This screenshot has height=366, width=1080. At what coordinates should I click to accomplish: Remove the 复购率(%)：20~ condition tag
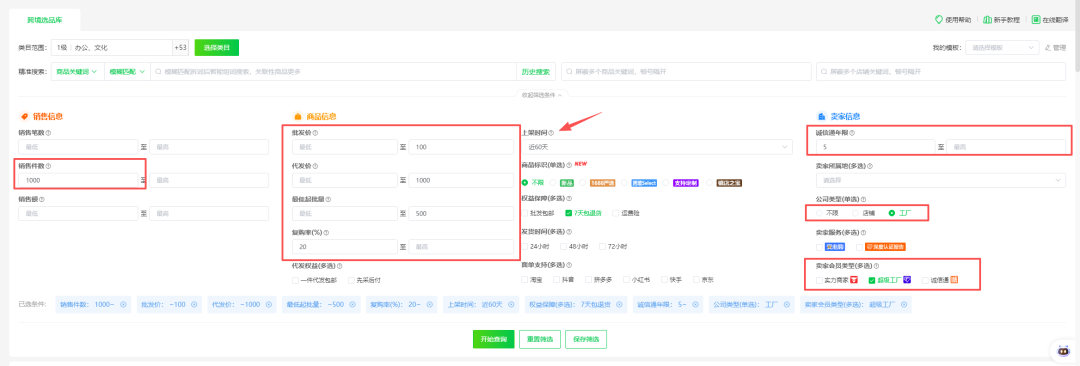pyautogui.click(x=430, y=304)
